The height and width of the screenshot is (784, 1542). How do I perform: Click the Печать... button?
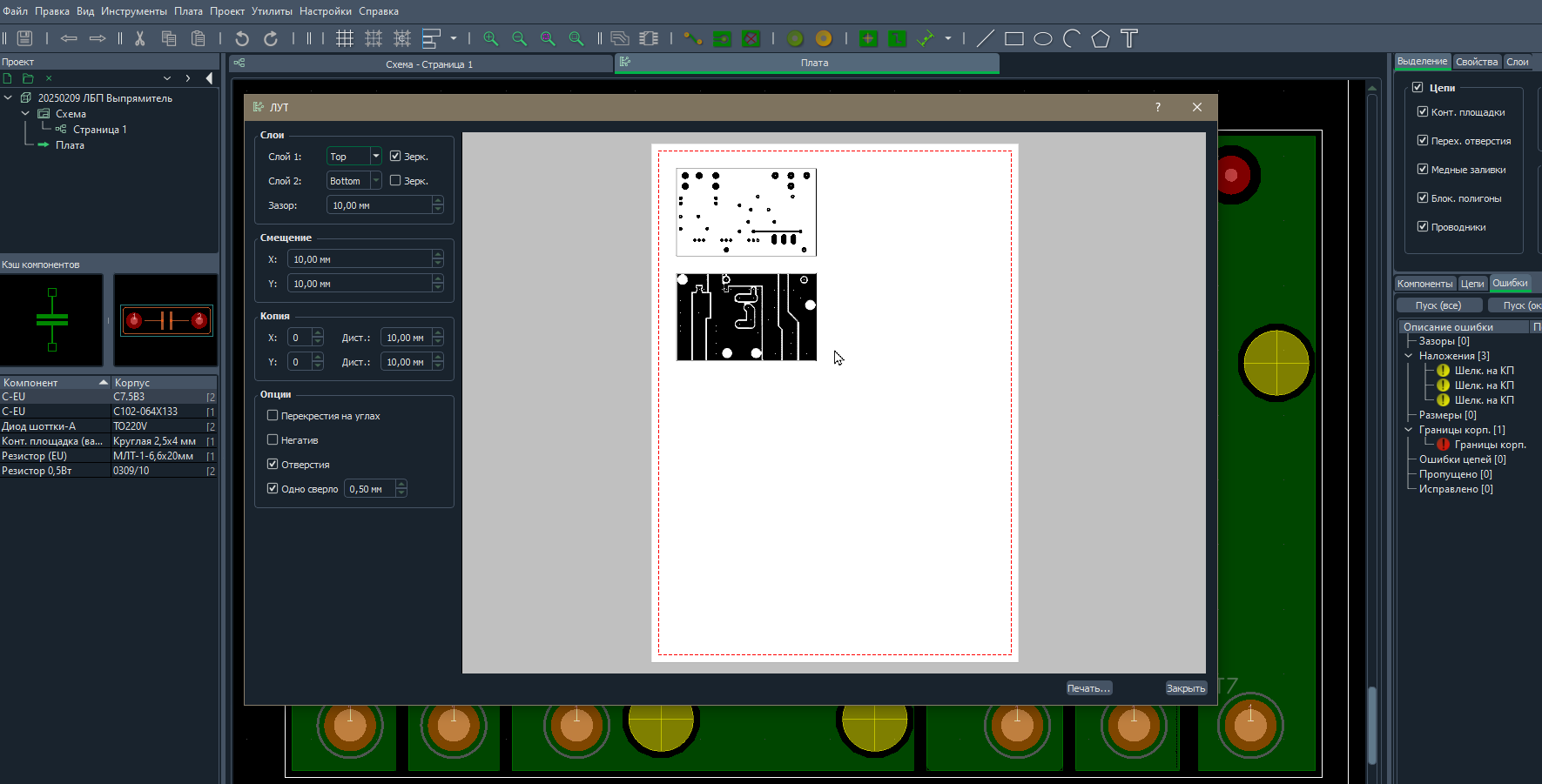[x=1089, y=688]
